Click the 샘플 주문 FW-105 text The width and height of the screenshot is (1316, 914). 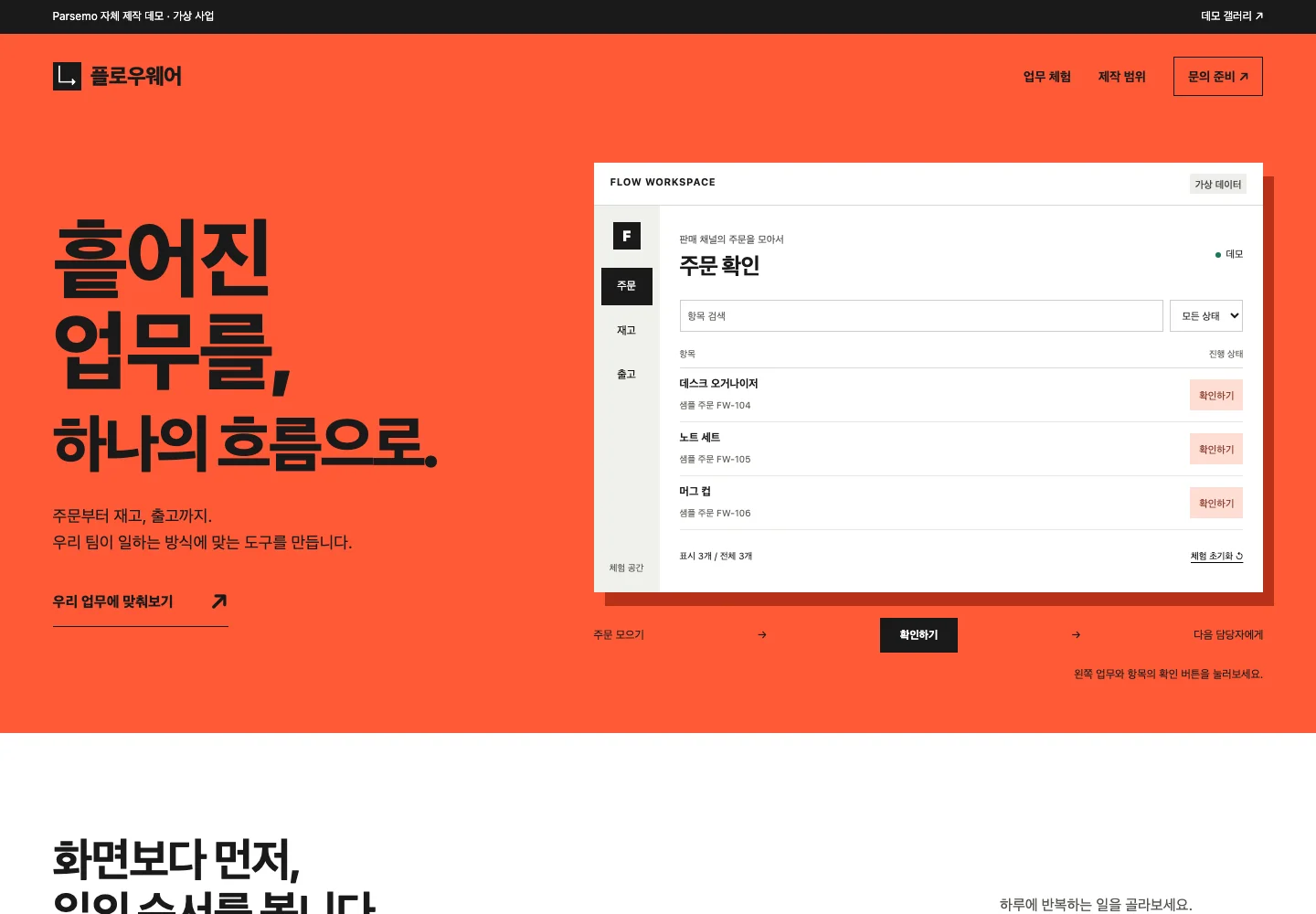(x=715, y=459)
